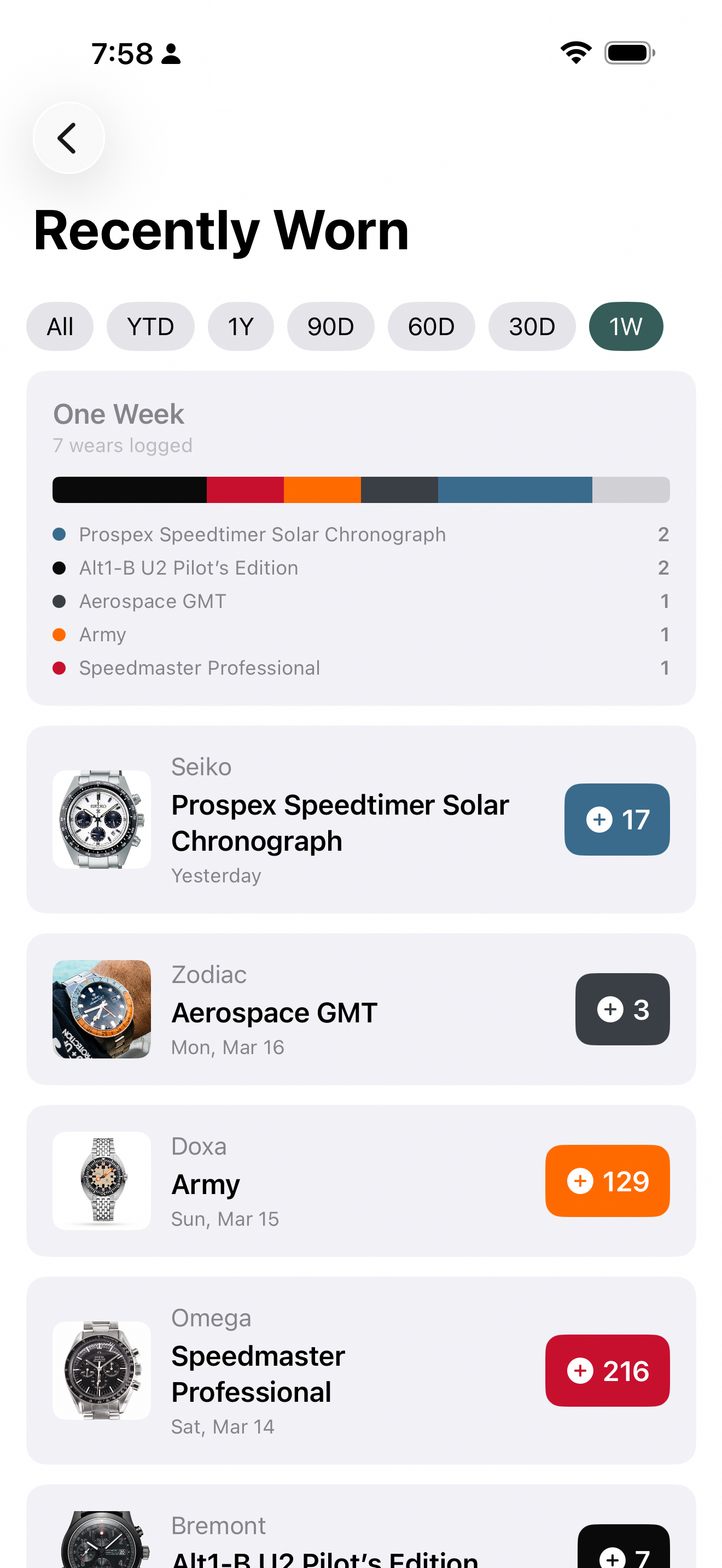
Task: Log a wear for Aerospace GMT
Action: pos(621,1009)
